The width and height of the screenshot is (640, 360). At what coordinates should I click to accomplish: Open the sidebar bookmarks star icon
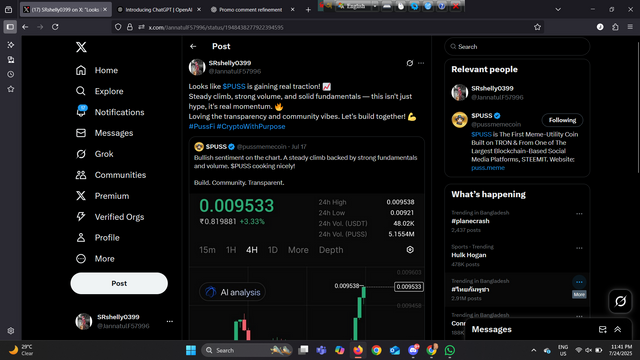(11, 89)
